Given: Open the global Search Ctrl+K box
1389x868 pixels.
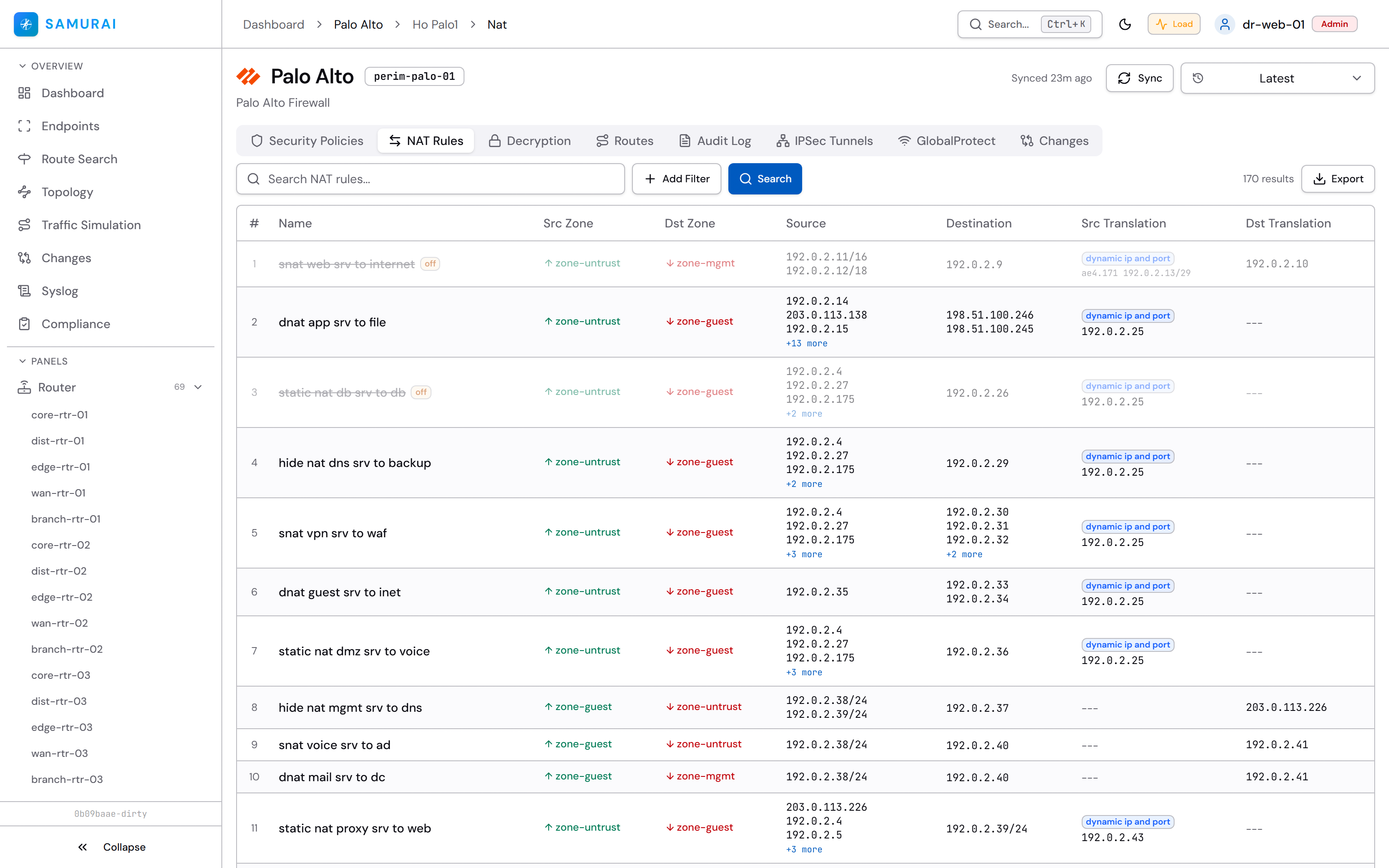Looking at the screenshot, I should [x=1030, y=24].
